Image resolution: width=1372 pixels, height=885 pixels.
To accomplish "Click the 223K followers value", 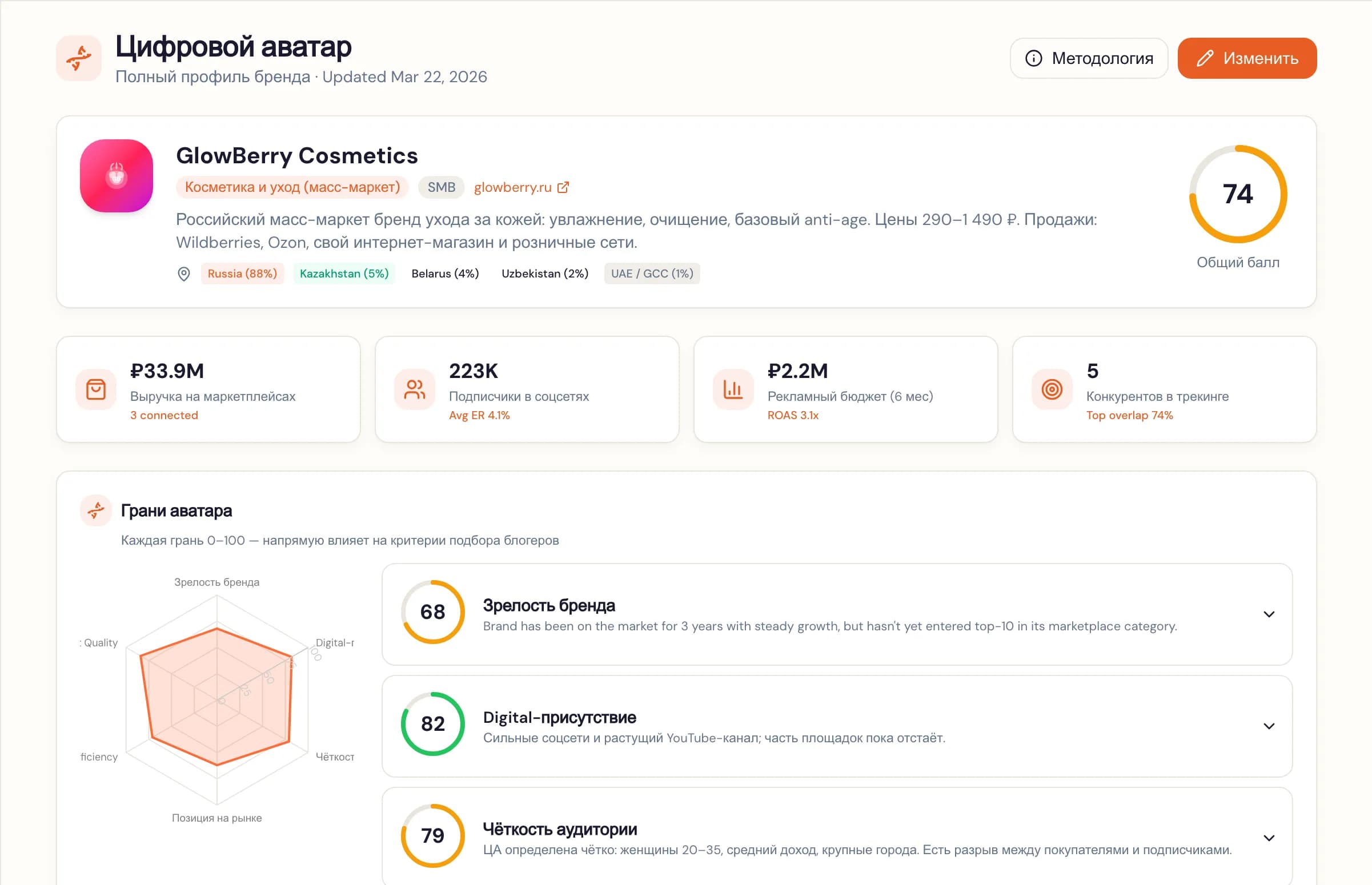I will (x=474, y=371).
